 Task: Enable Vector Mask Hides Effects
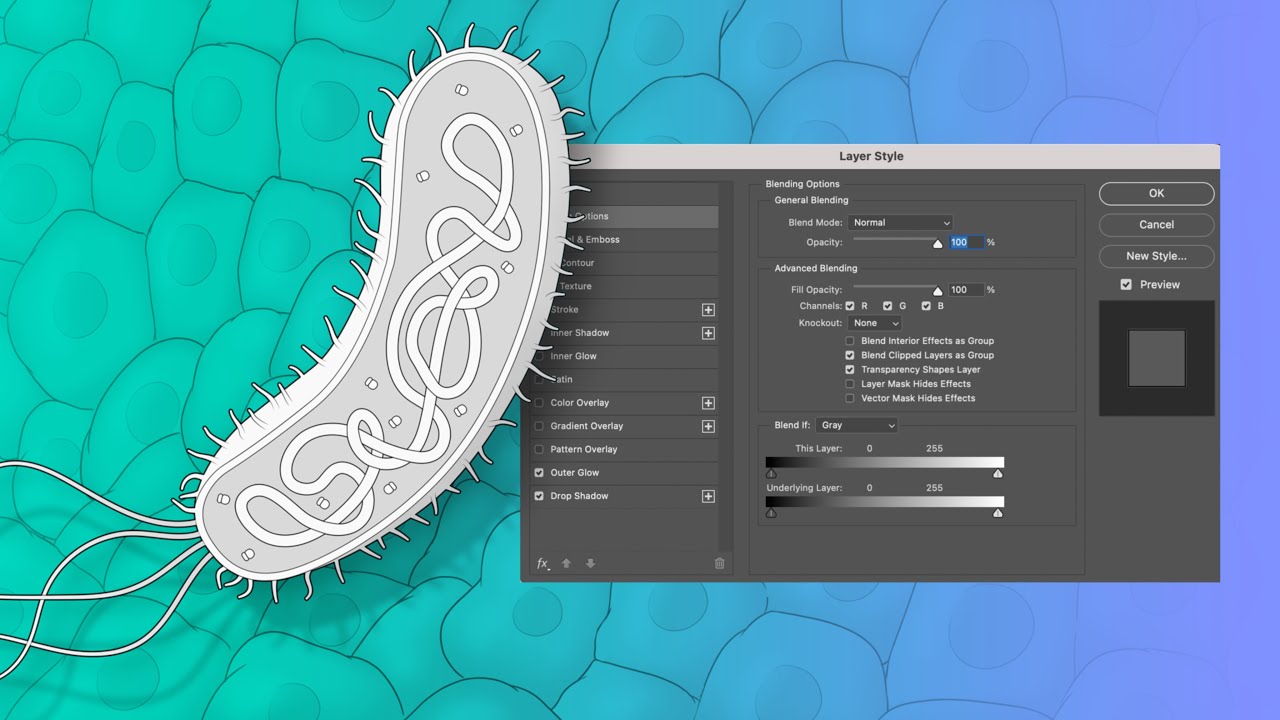850,398
